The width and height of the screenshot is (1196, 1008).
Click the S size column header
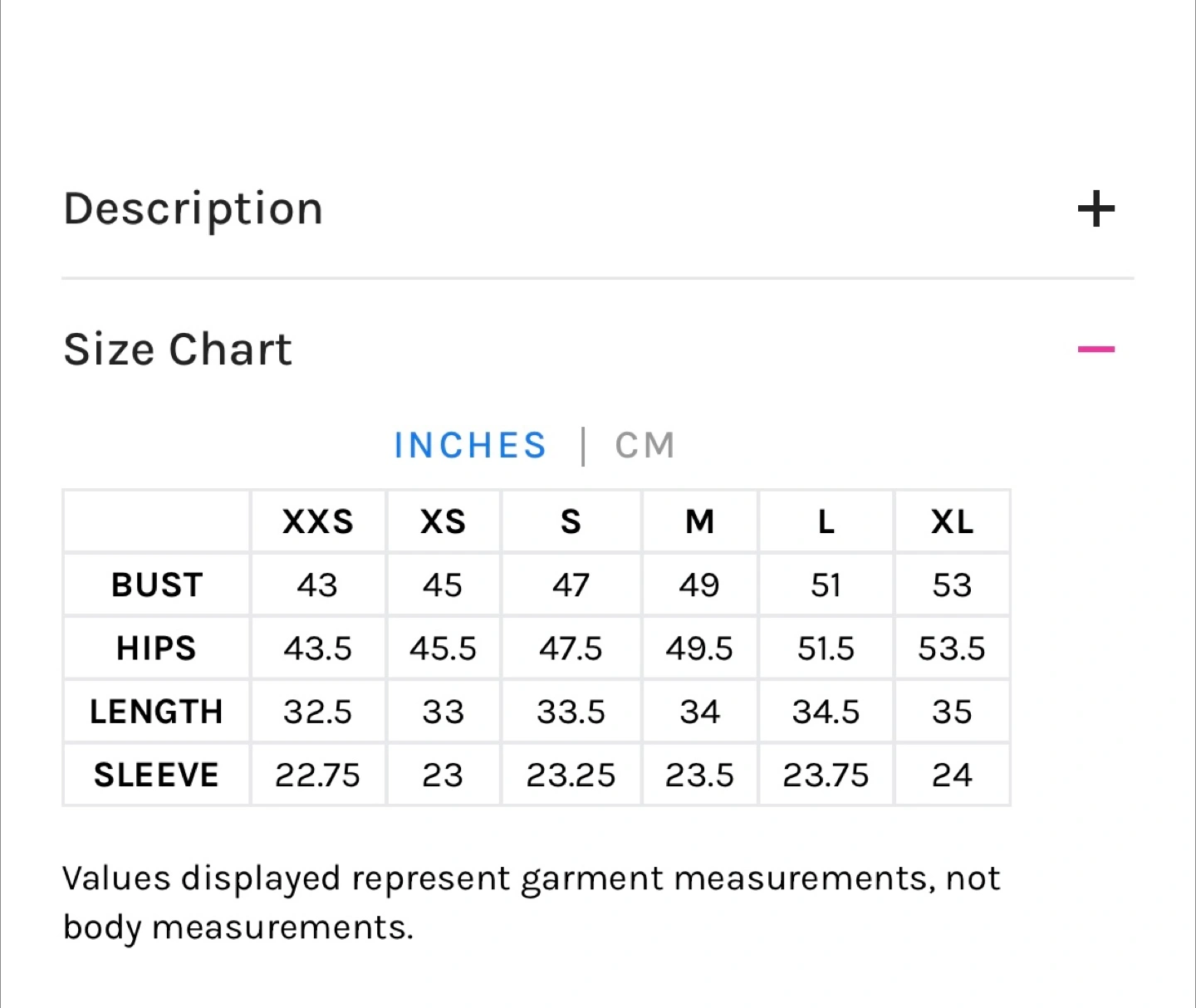(x=571, y=521)
